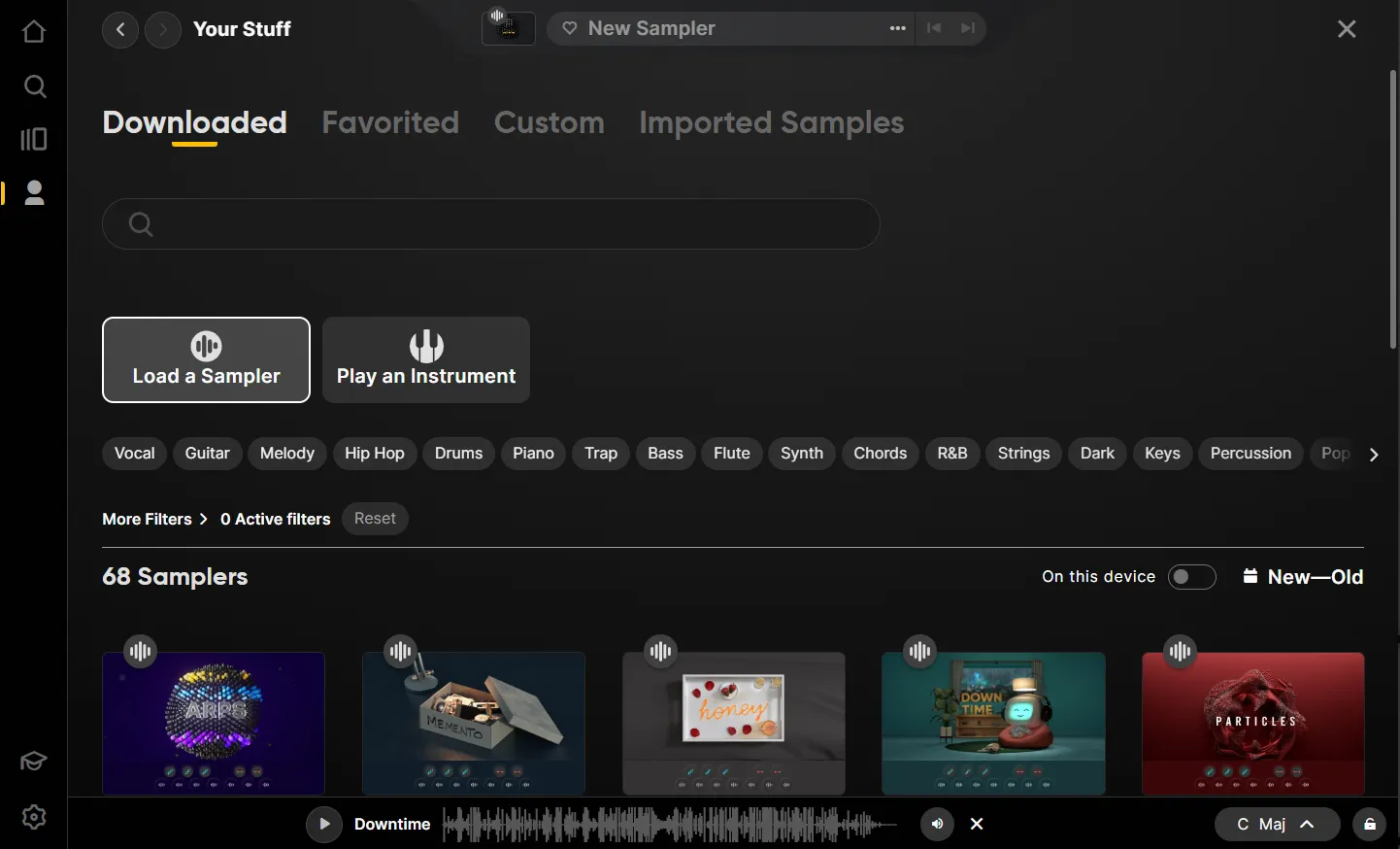Screen dimensions: 1400x849
Task: Switch to the Downloaded tab
Action: pos(194,123)
